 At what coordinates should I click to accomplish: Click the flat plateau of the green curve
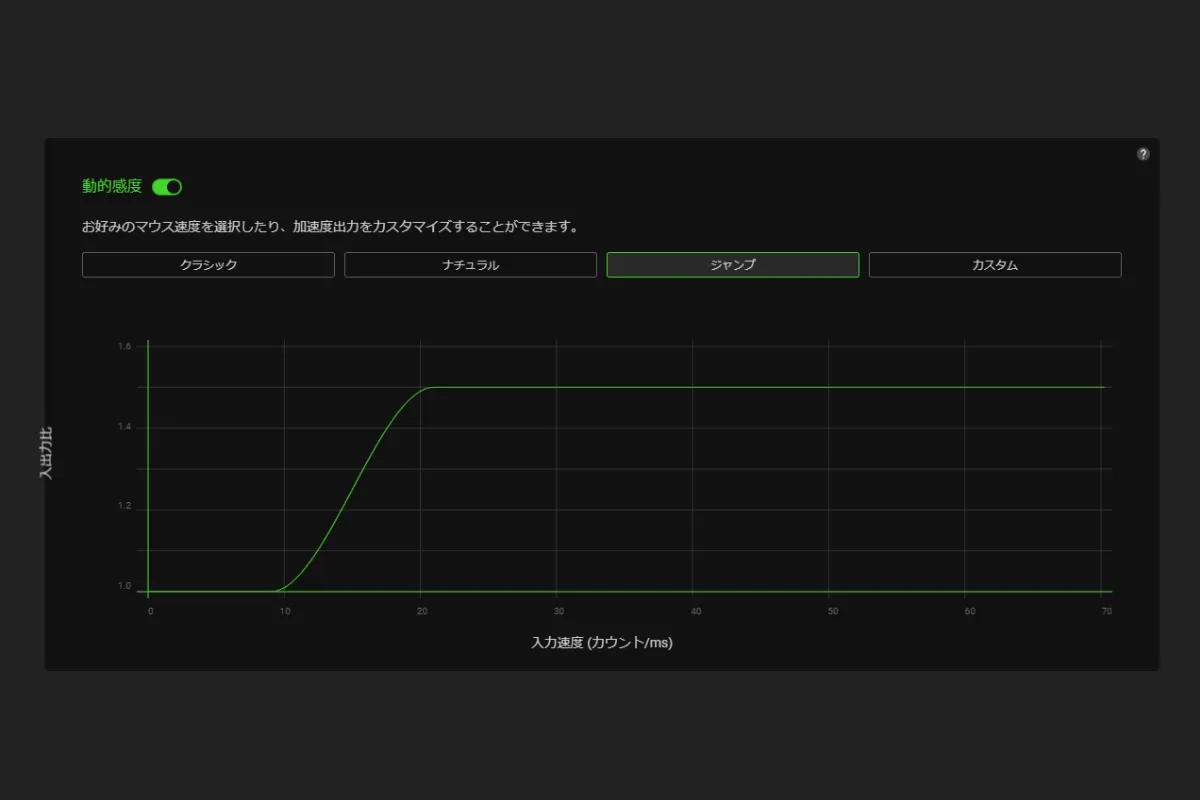[x=760, y=387]
